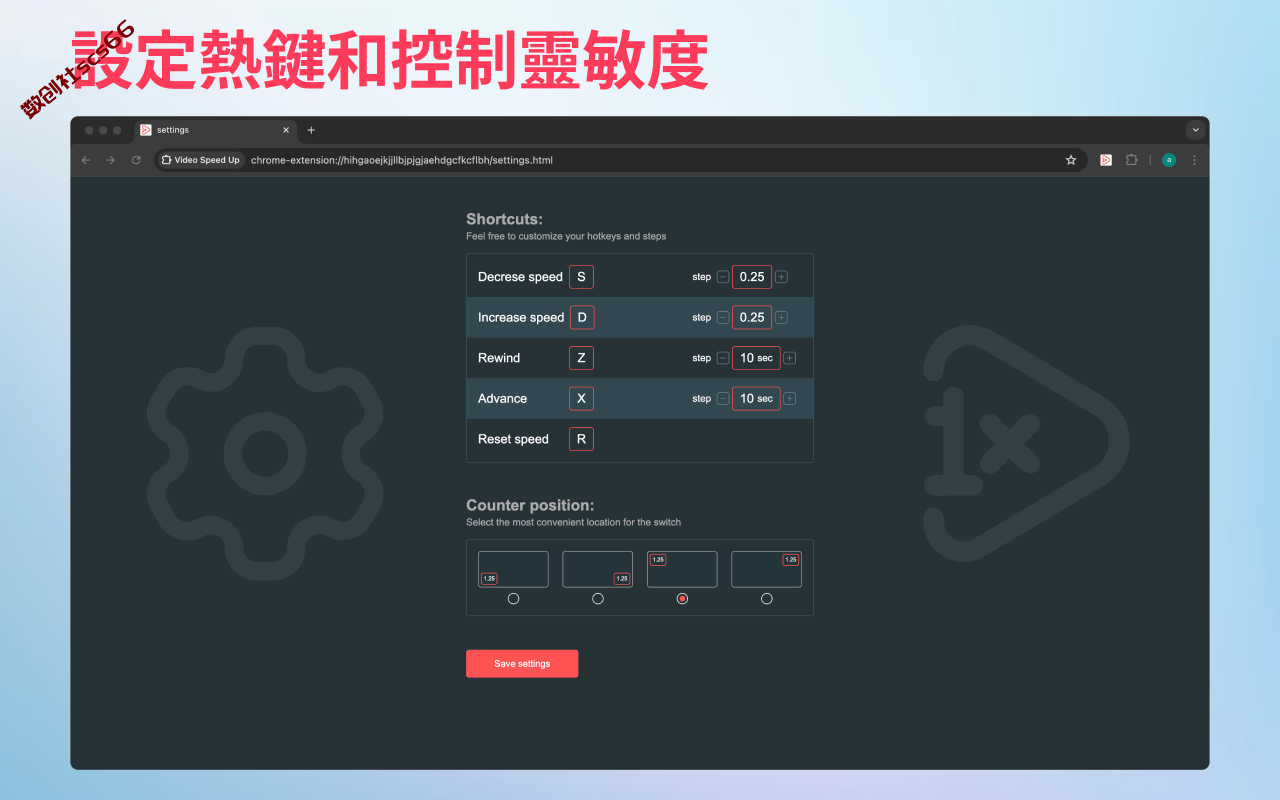Open the Chrome three-dot menu
The height and width of the screenshot is (800, 1280).
1194,160
